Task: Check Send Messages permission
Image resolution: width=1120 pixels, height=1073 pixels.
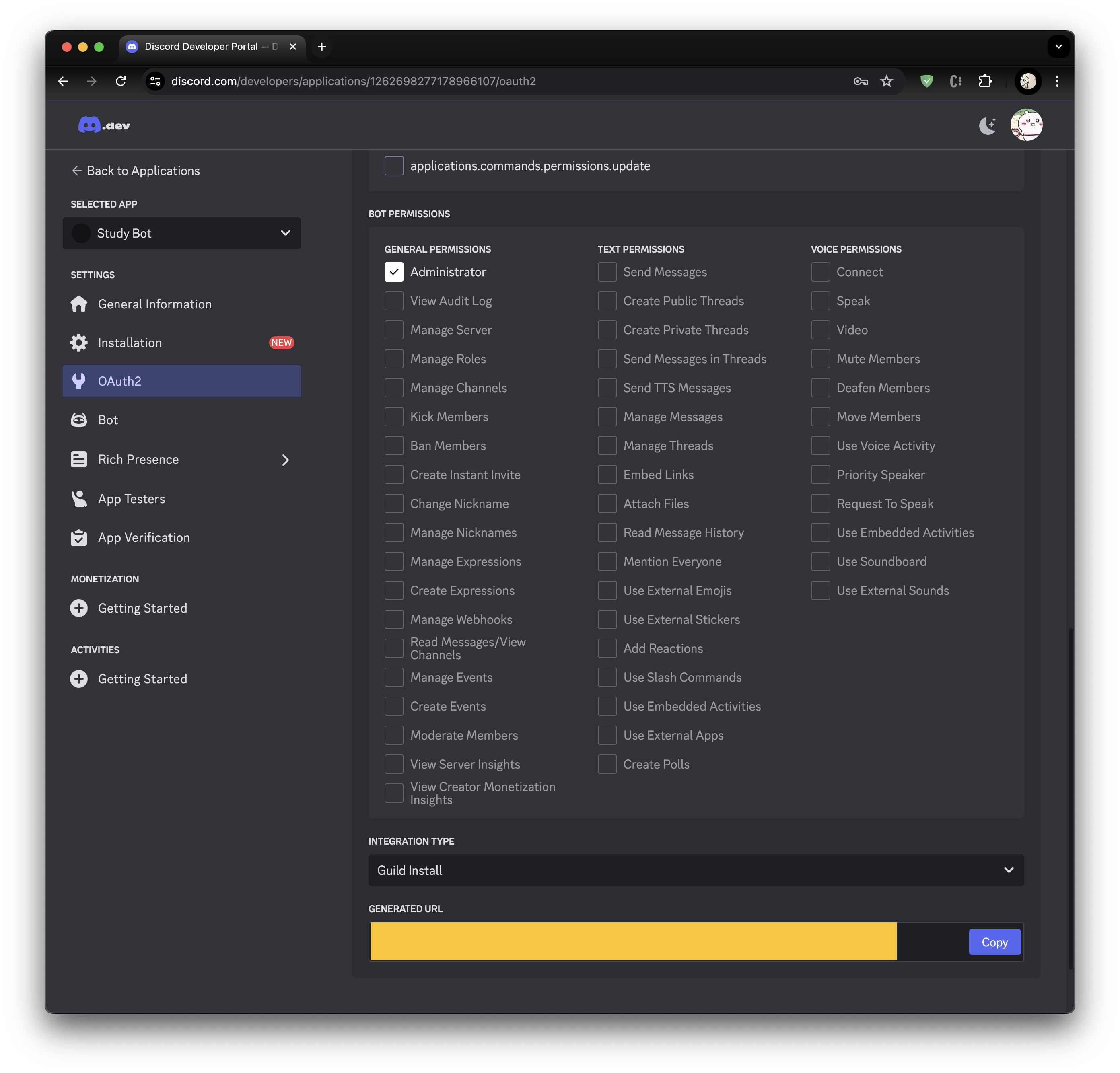Action: [x=607, y=272]
